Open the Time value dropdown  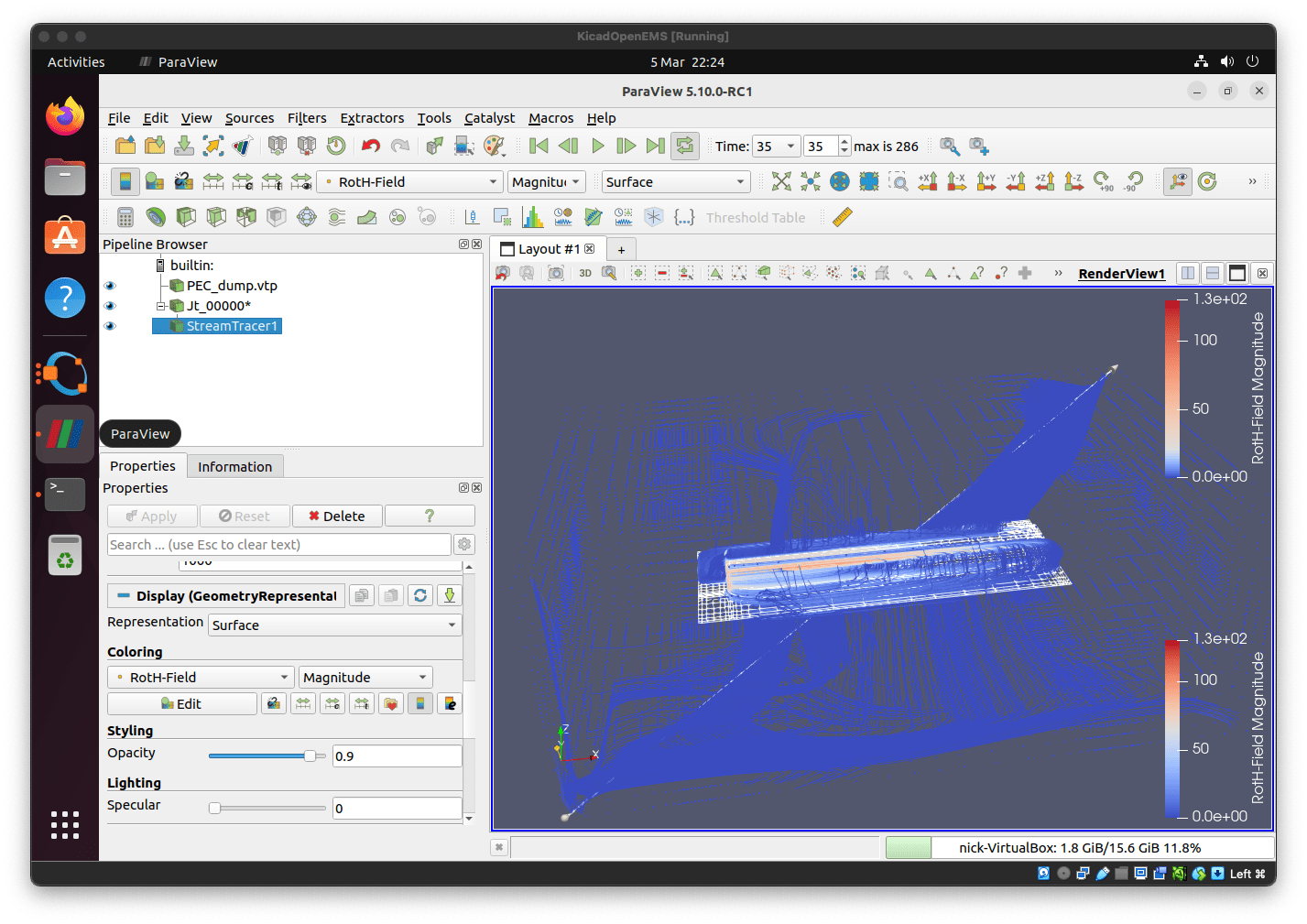coord(776,147)
